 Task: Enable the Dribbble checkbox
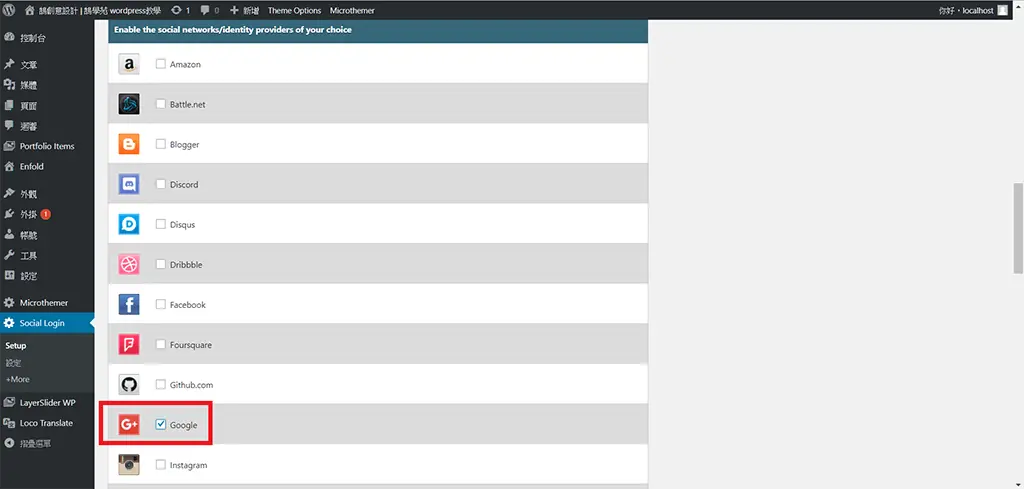pos(161,264)
